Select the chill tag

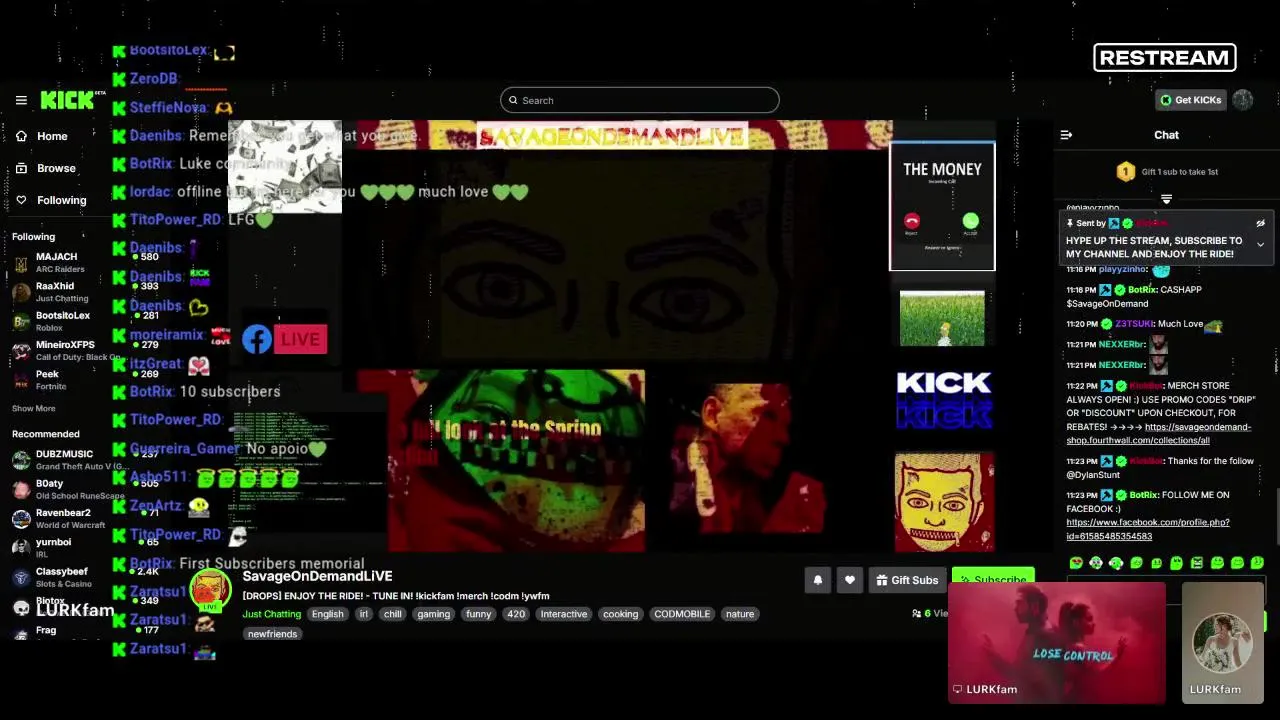click(x=393, y=614)
